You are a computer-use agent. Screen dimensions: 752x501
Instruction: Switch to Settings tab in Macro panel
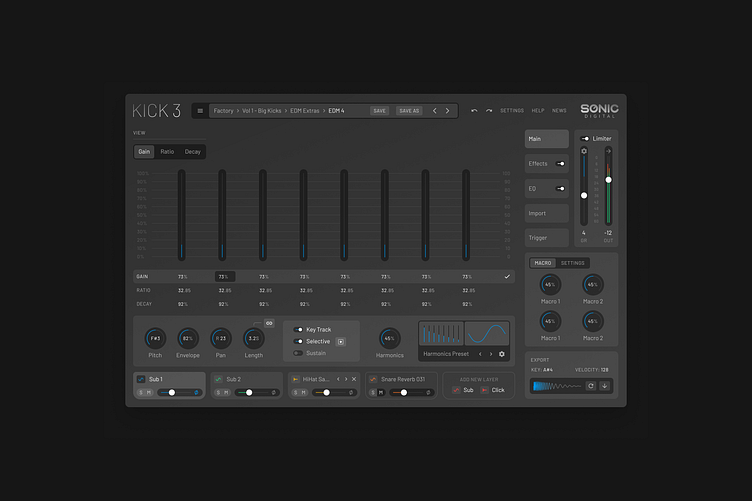click(573, 263)
